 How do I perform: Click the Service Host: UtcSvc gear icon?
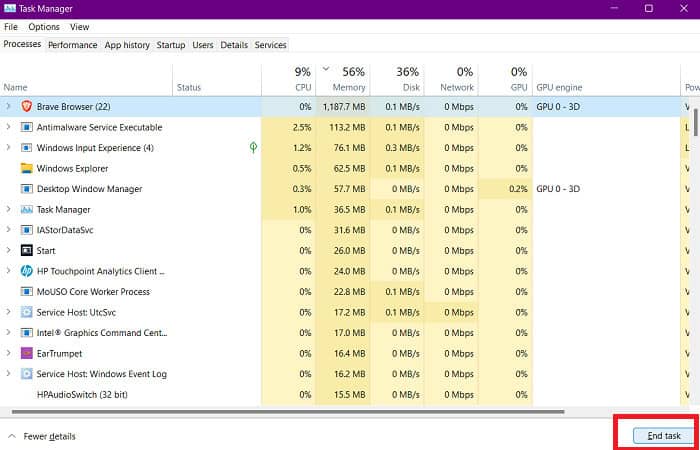pos(27,312)
